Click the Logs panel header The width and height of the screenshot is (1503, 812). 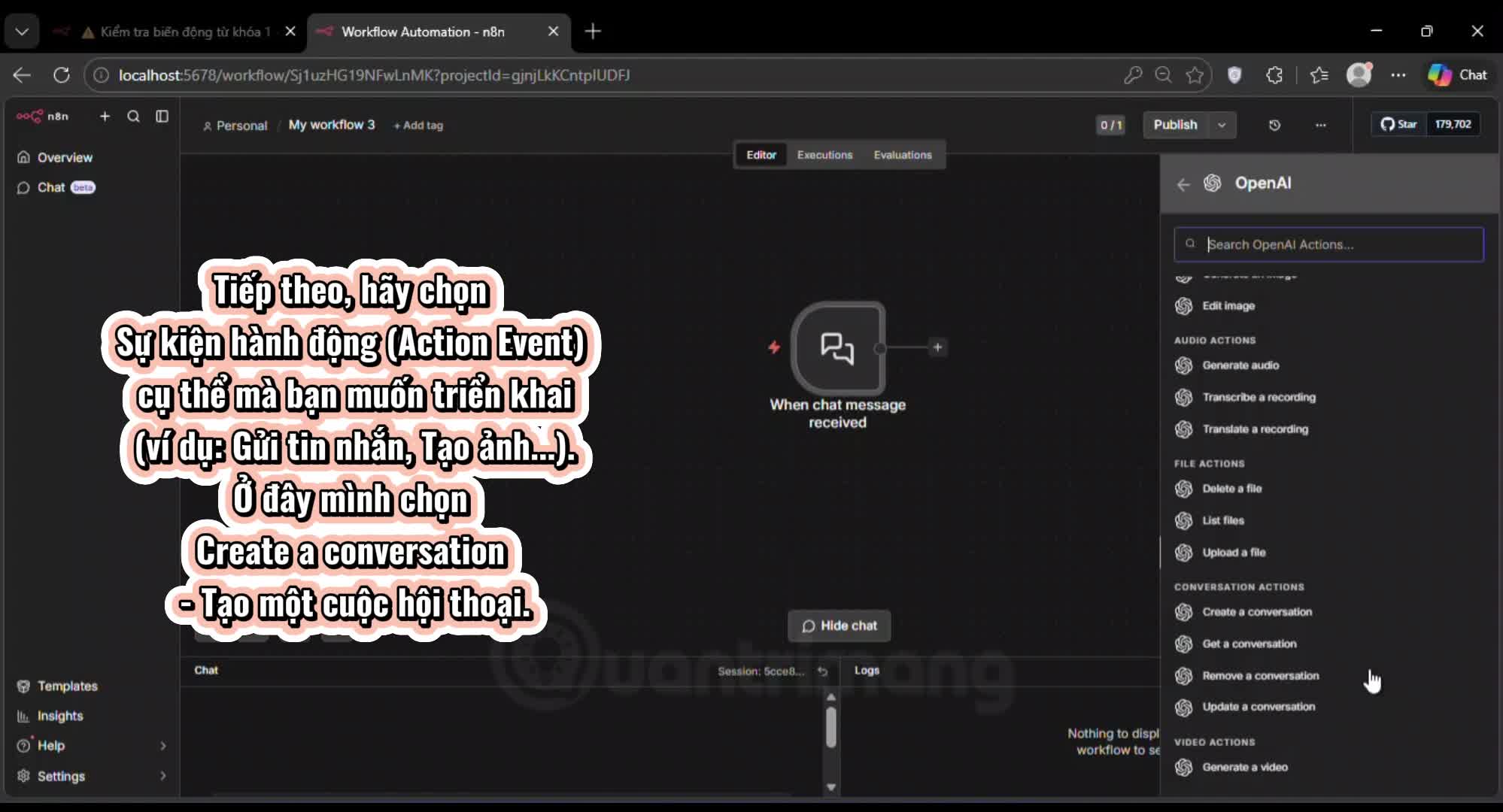[x=867, y=671]
